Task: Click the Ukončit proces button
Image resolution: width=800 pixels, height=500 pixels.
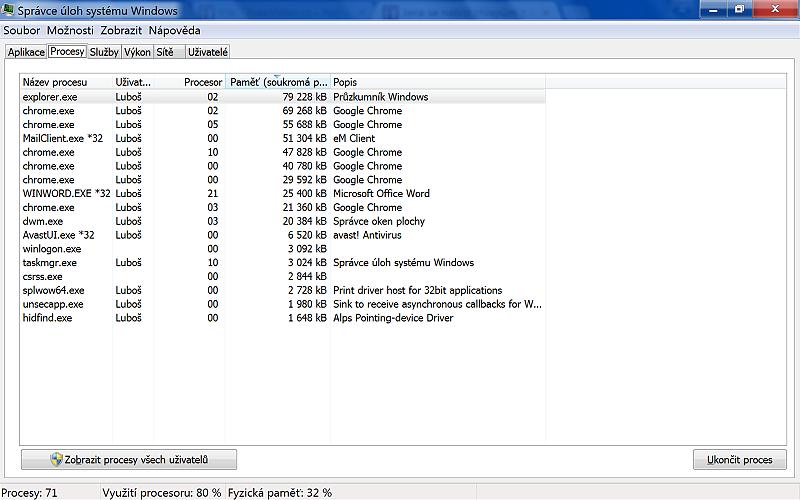Action: click(x=740, y=460)
